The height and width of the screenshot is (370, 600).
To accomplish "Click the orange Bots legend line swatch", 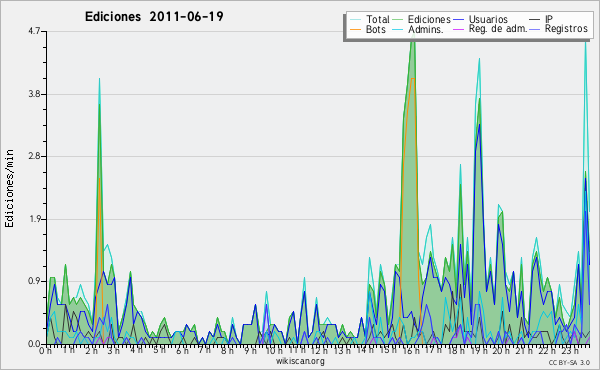I will click(355, 29).
